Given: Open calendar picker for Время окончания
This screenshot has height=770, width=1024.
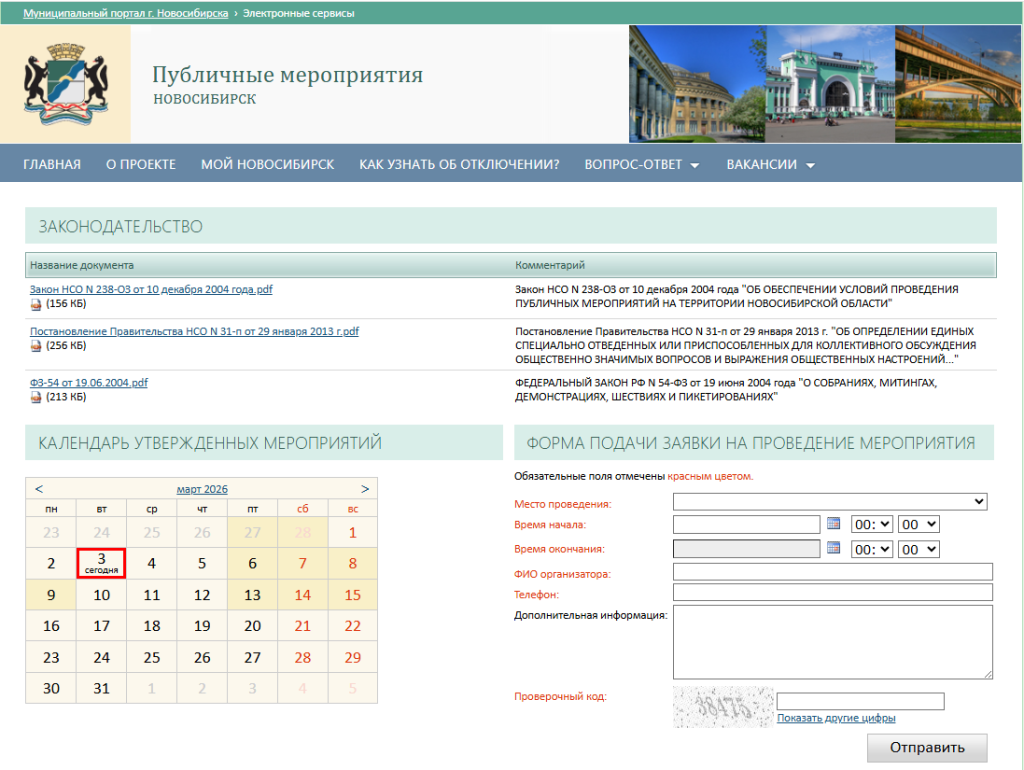Looking at the screenshot, I should 835,548.
